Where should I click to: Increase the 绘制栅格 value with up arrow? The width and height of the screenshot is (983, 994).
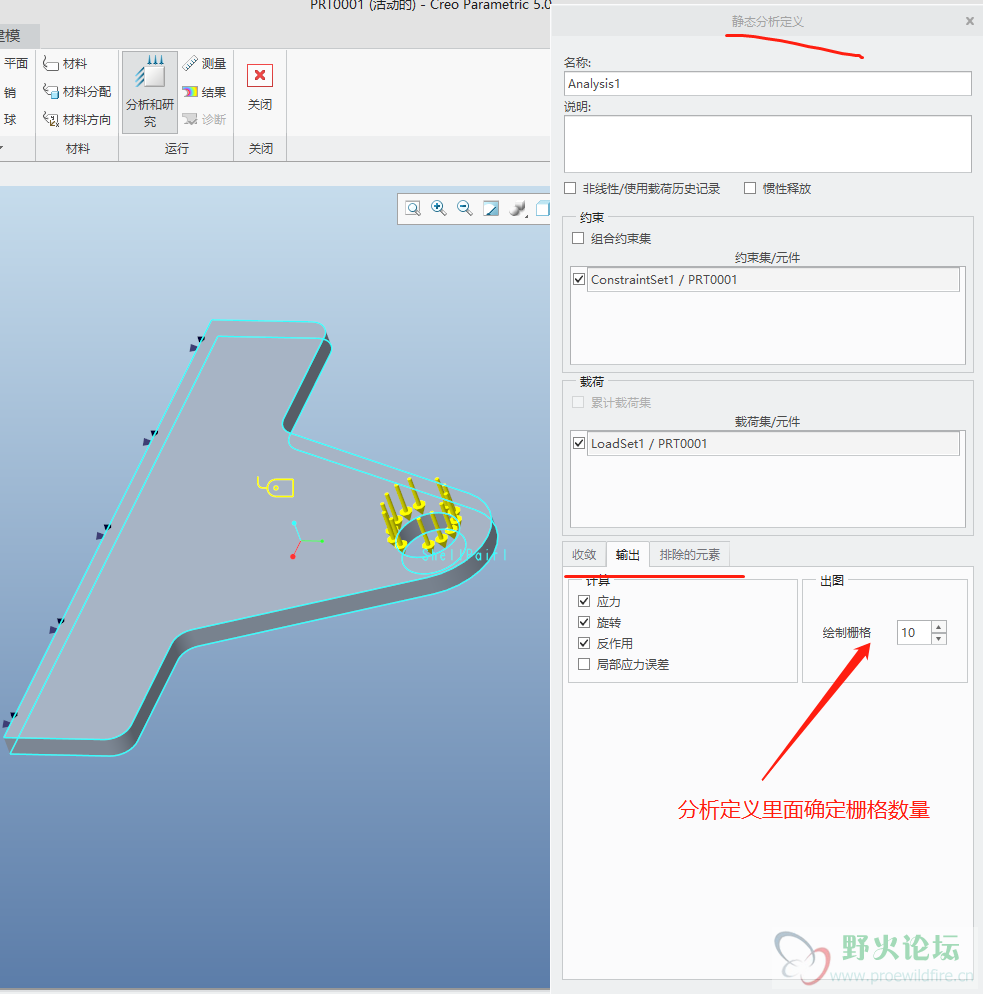click(939, 626)
